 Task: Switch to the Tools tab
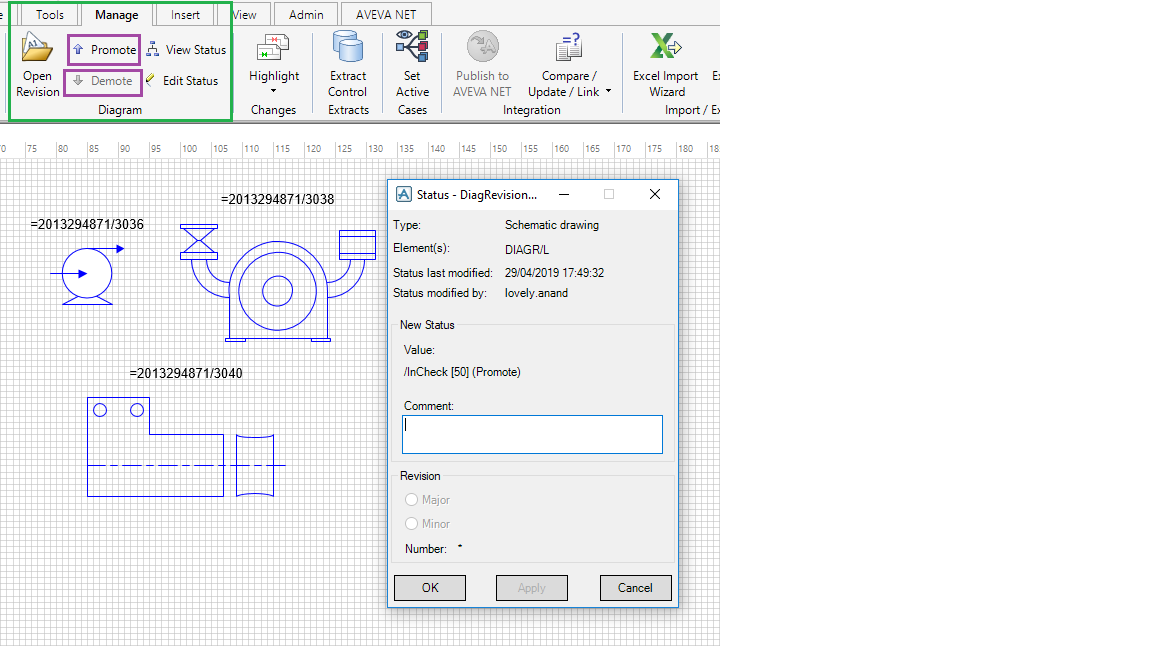click(x=48, y=14)
